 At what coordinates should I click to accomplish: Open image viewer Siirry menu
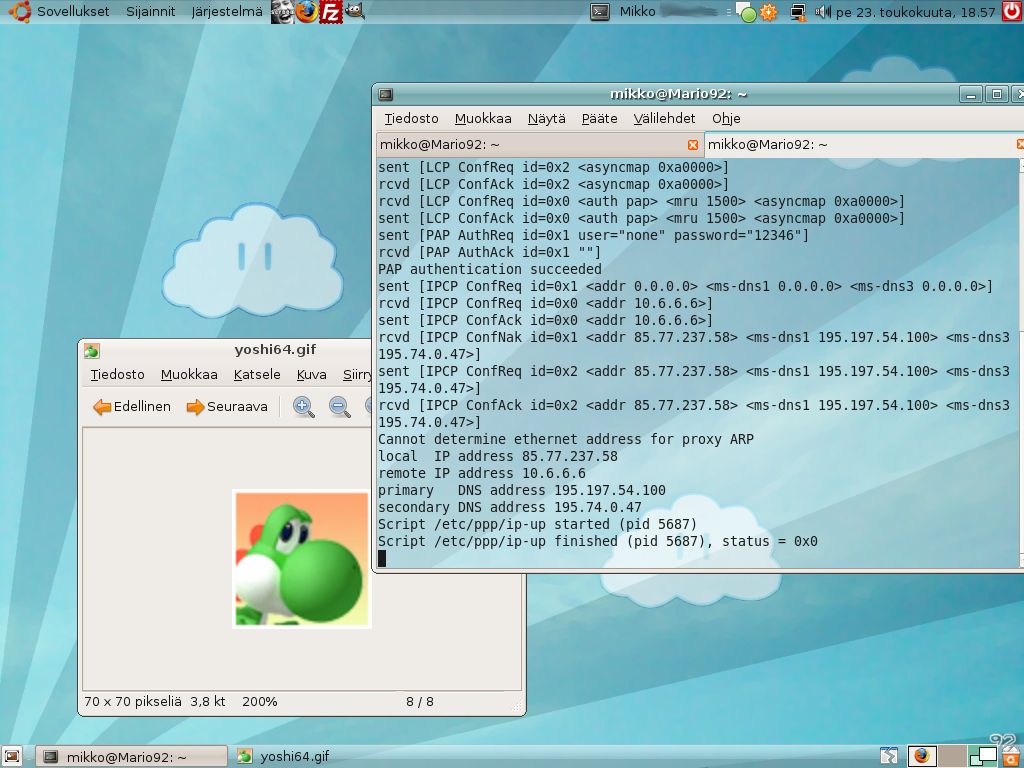357,374
